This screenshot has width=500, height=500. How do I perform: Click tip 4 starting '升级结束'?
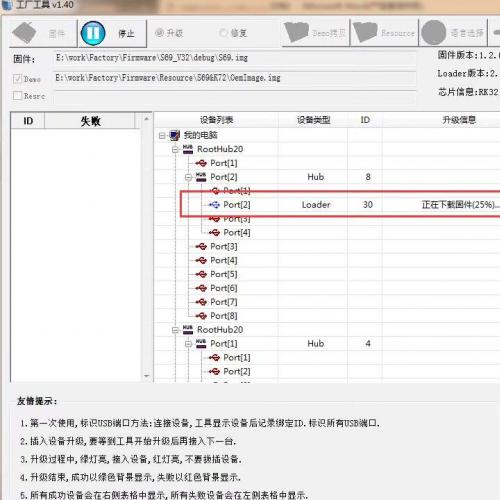tap(130, 477)
